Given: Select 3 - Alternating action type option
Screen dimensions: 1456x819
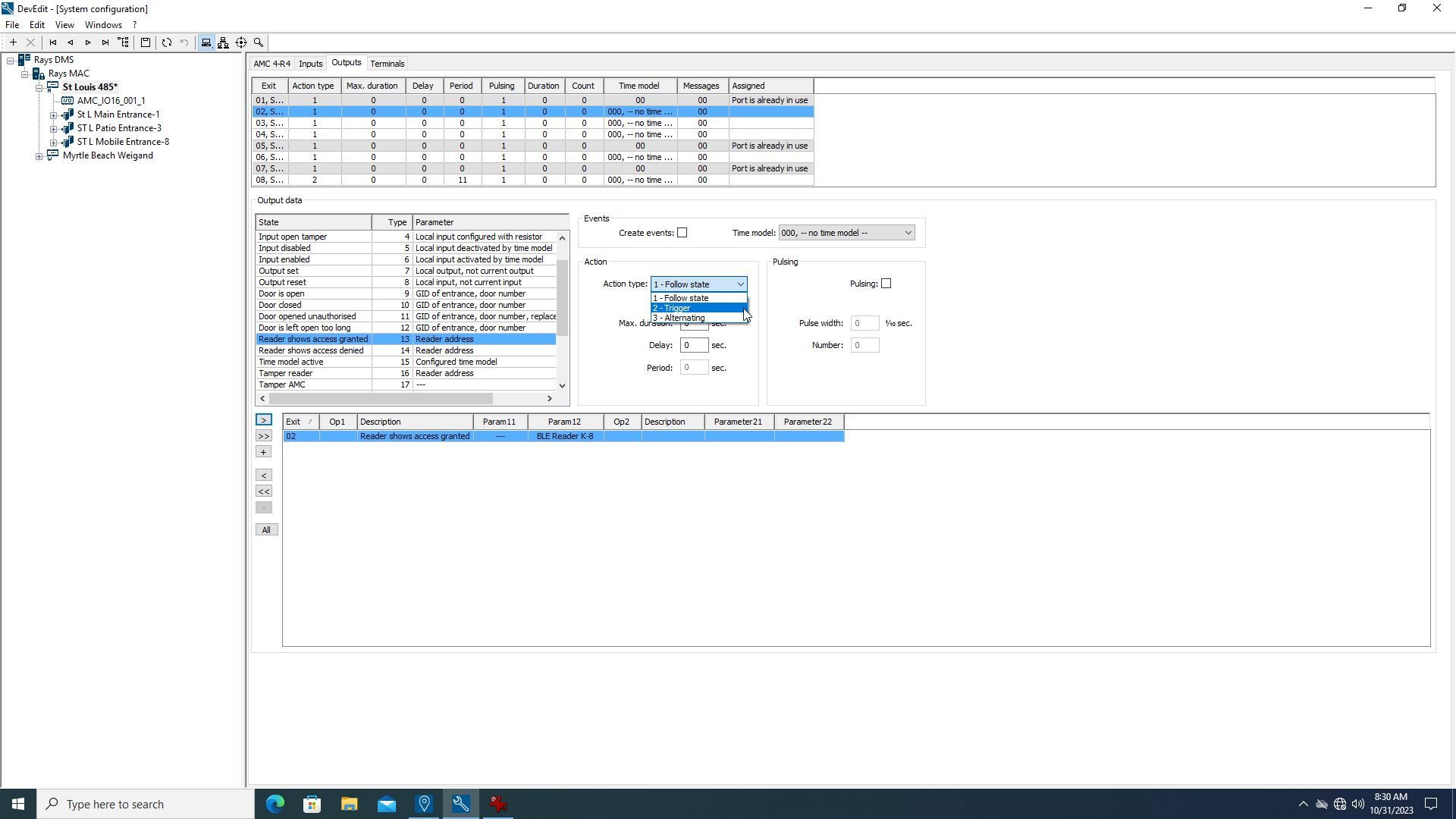Looking at the screenshot, I should 679,318.
